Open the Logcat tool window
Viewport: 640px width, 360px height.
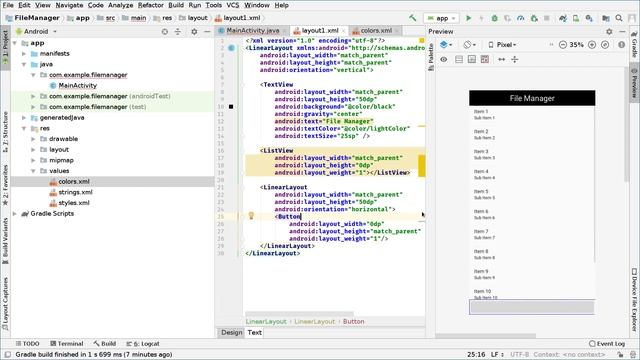tap(143, 344)
